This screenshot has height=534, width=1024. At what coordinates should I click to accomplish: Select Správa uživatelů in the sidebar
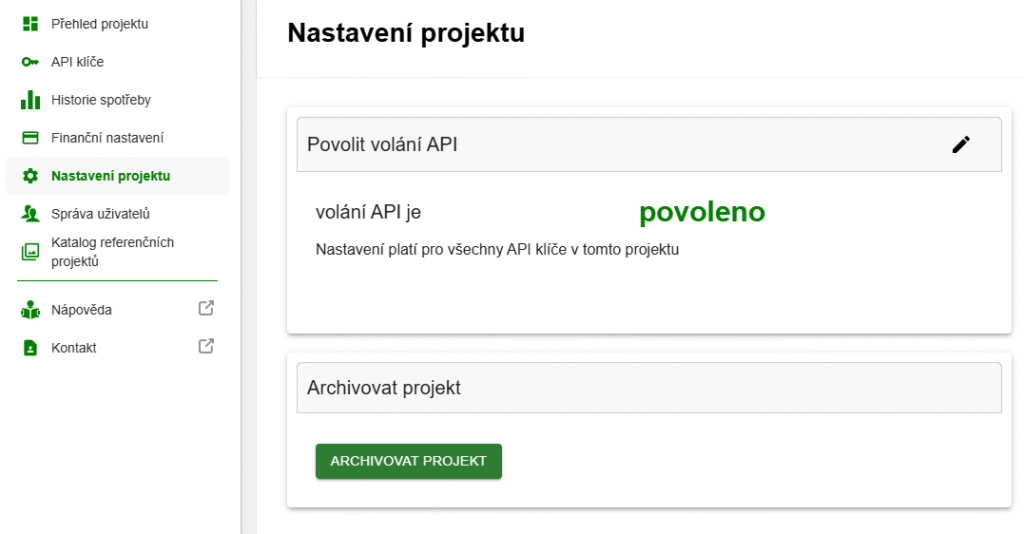pos(118,213)
